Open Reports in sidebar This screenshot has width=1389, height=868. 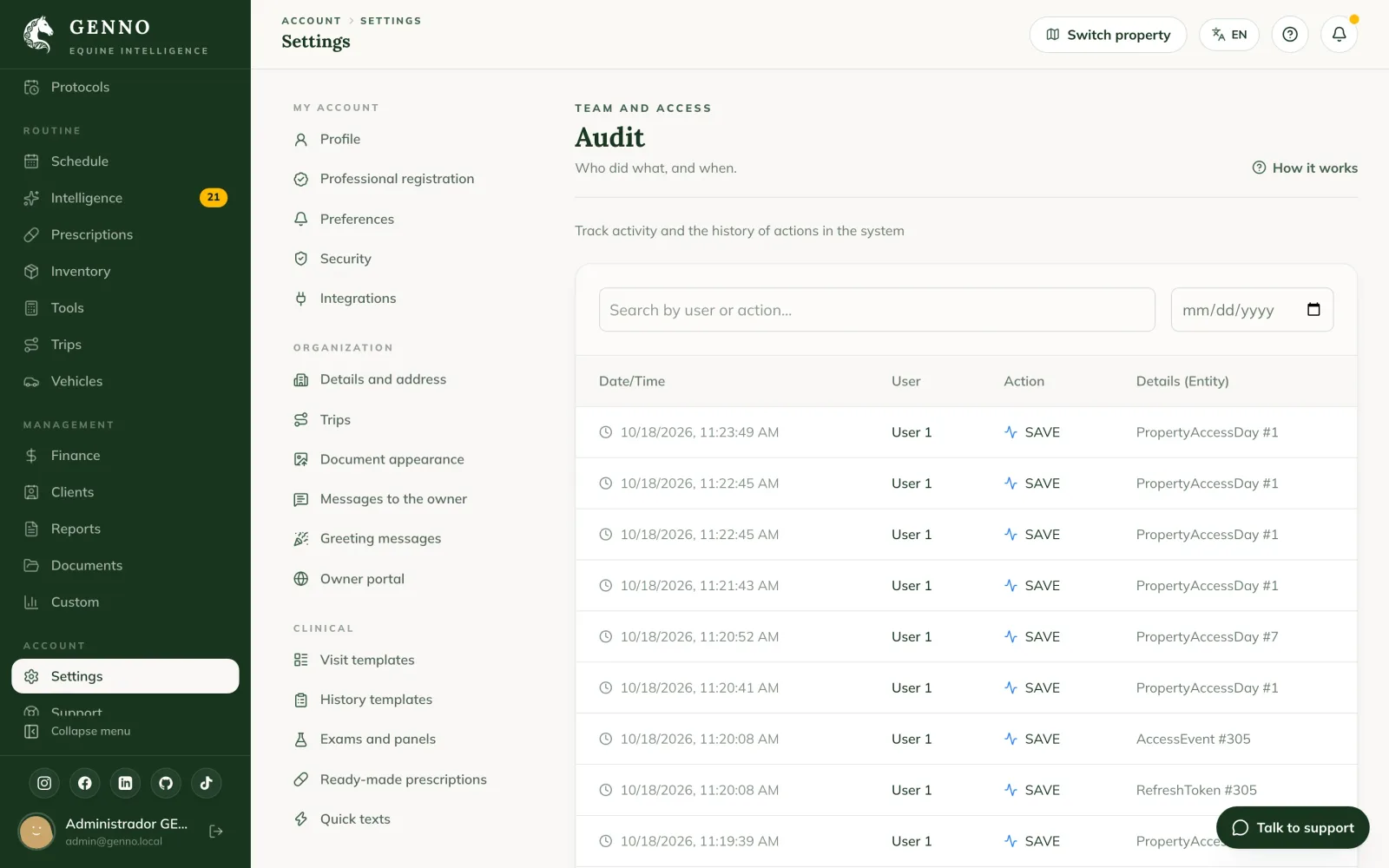point(125,529)
